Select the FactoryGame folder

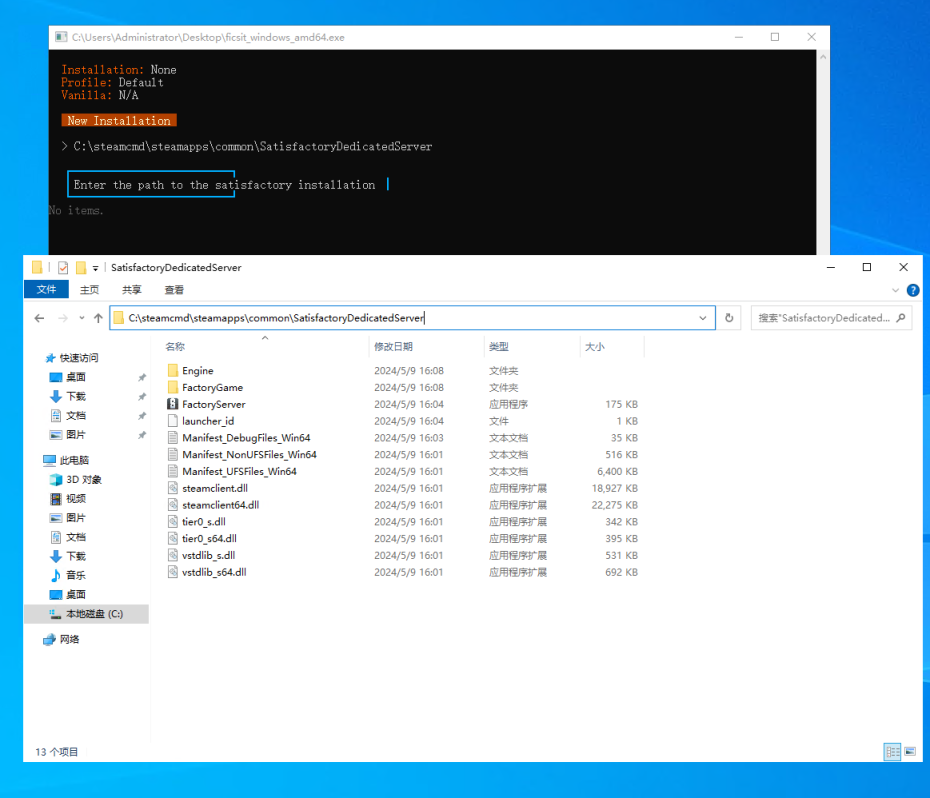pos(212,387)
